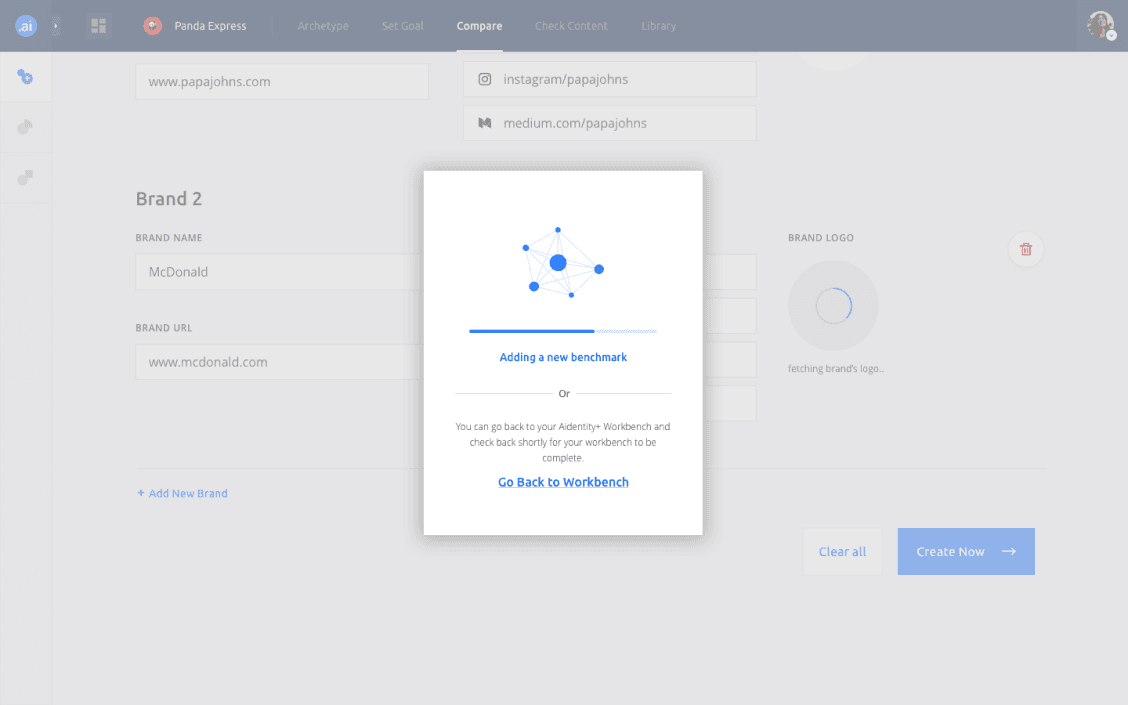Click the Medium icon in papajohns field

click(485, 123)
